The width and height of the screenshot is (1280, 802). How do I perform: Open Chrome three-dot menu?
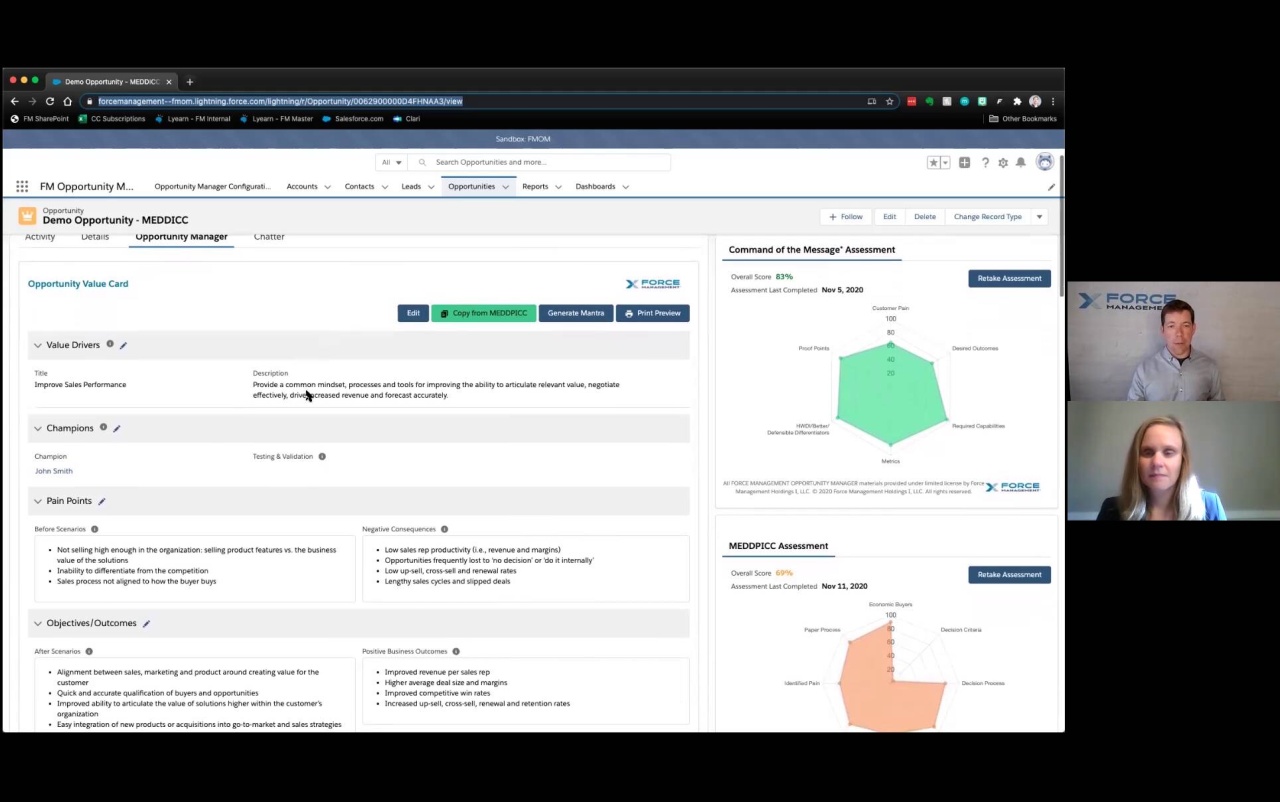click(x=1053, y=101)
